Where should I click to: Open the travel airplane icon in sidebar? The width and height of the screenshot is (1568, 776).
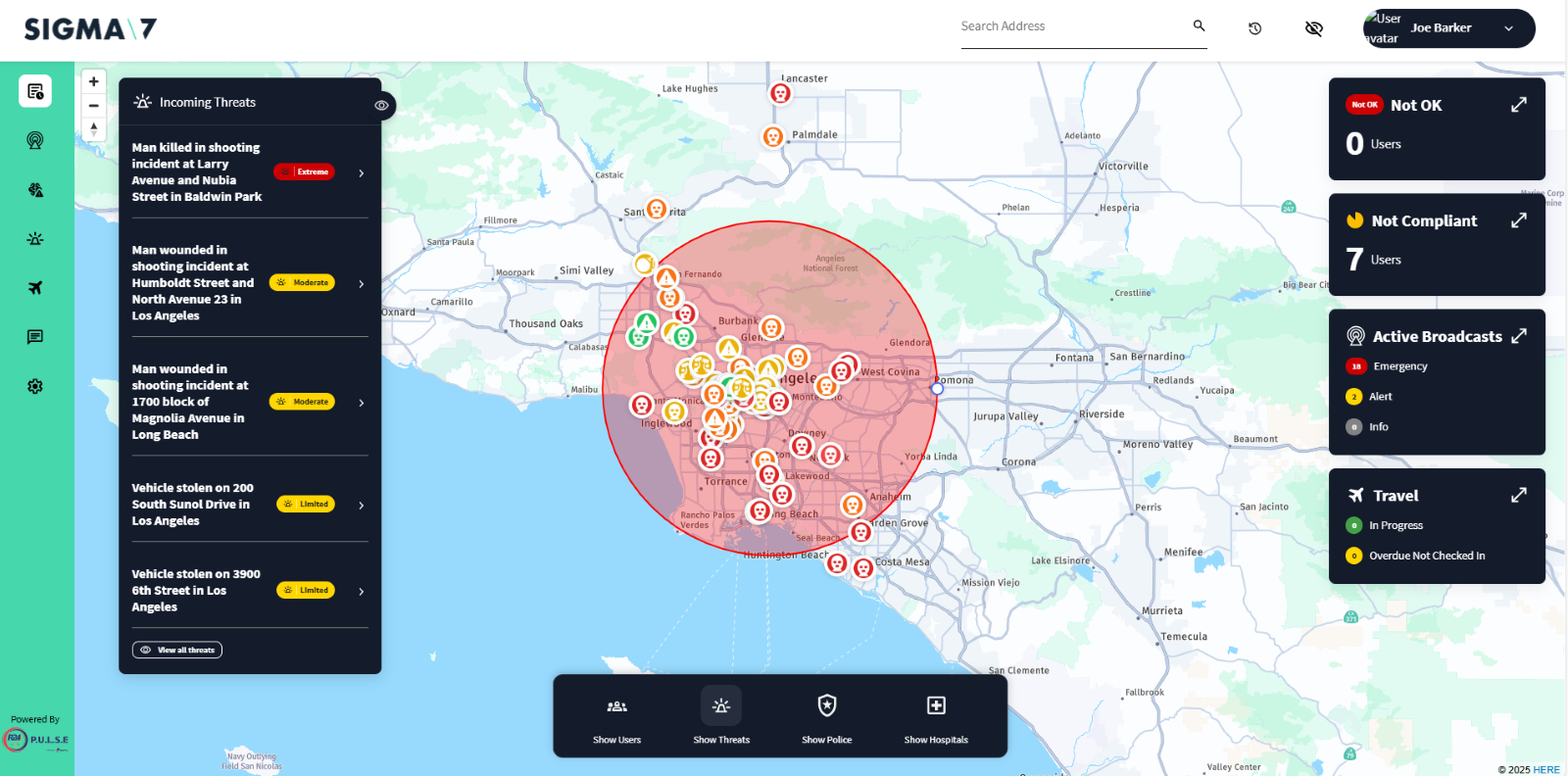[x=35, y=287]
